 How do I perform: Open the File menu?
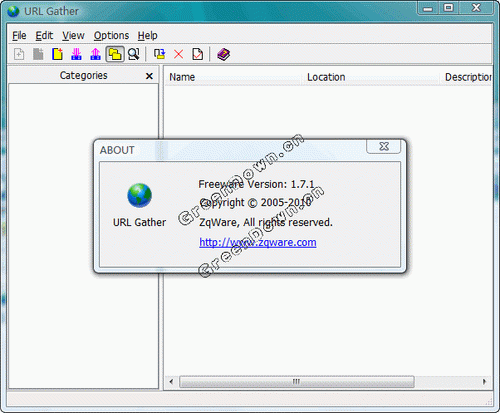click(19, 35)
